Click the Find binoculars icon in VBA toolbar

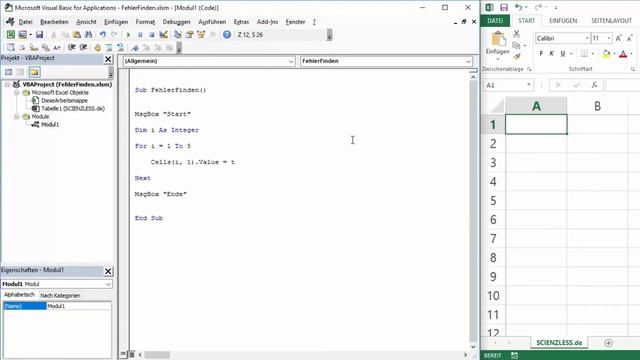(88, 35)
